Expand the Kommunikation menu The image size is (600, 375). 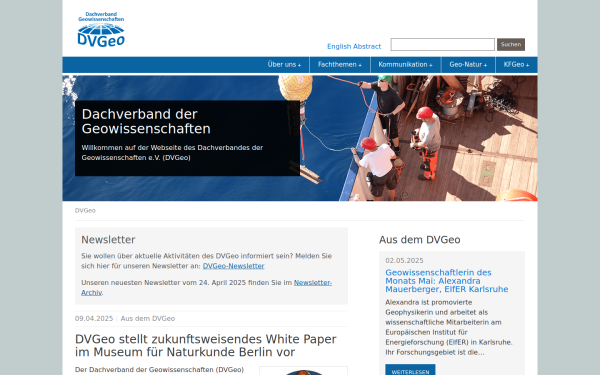click(406, 65)
